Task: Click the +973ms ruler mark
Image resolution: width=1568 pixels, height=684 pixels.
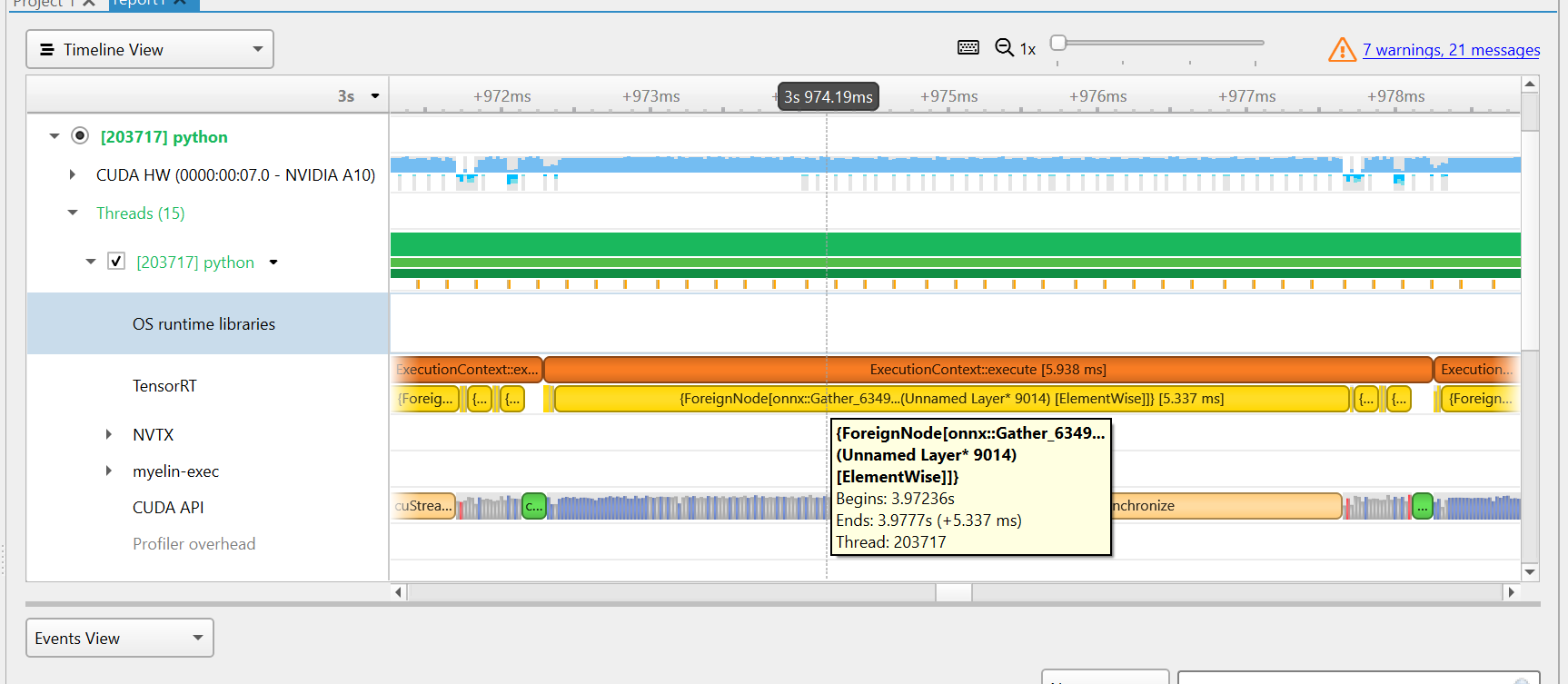Action: [x=650, y=96]
